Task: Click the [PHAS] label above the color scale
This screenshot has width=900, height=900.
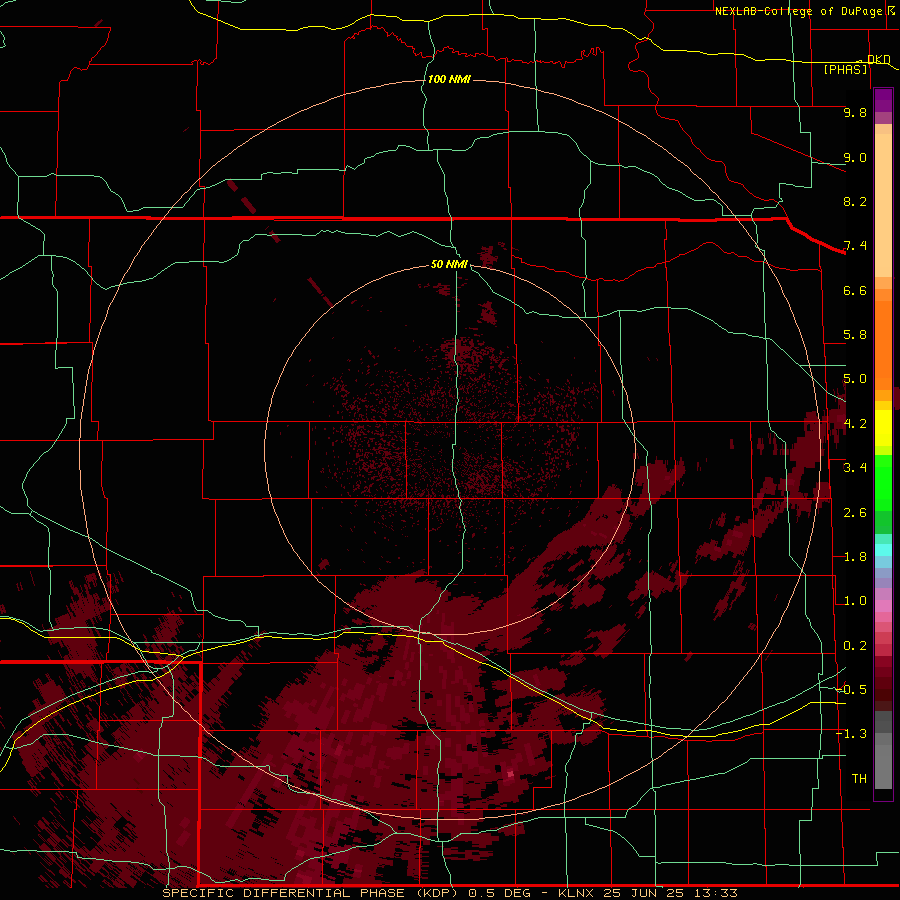Action: point(845,69)
